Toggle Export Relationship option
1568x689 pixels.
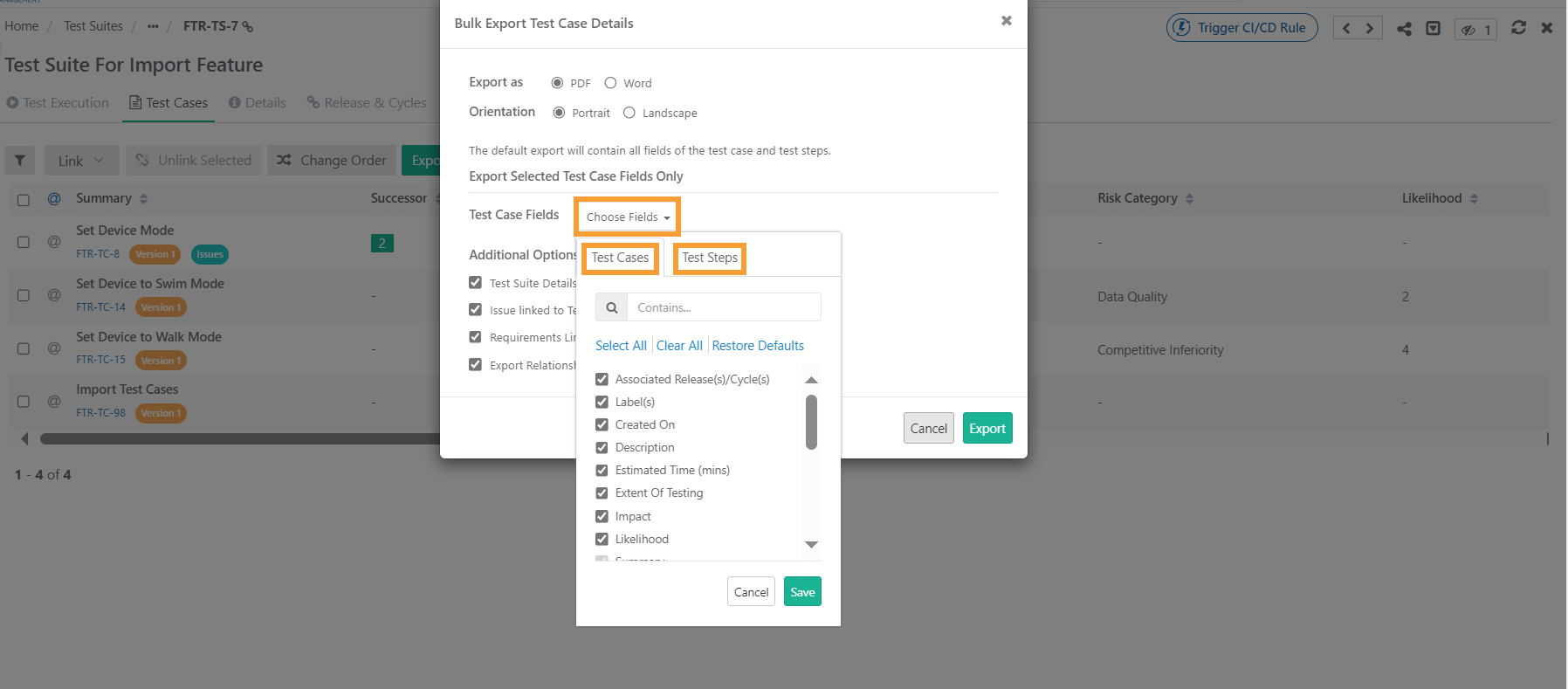click(x=475, y=365)
